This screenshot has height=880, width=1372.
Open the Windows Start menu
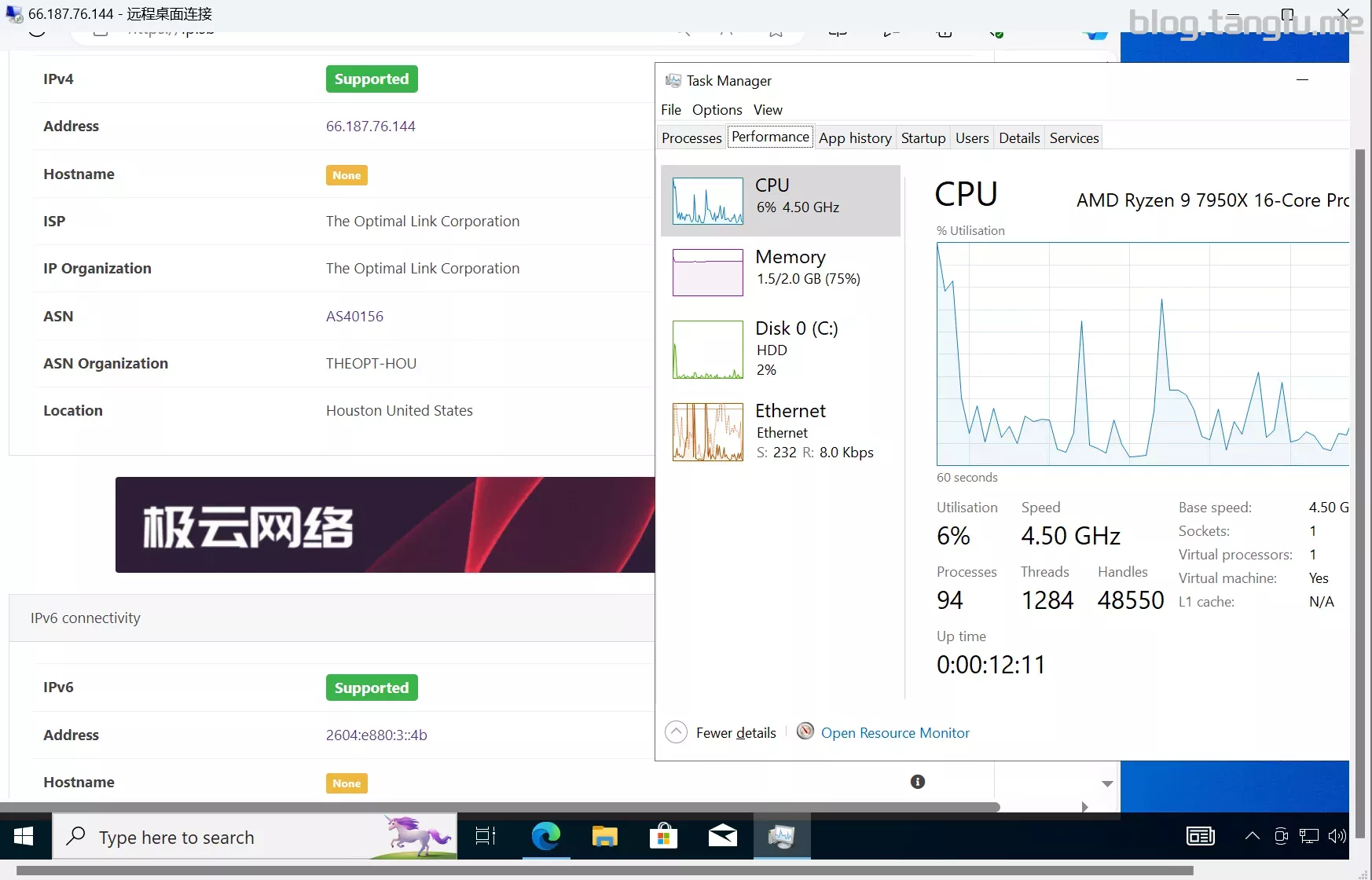(24, 837)
